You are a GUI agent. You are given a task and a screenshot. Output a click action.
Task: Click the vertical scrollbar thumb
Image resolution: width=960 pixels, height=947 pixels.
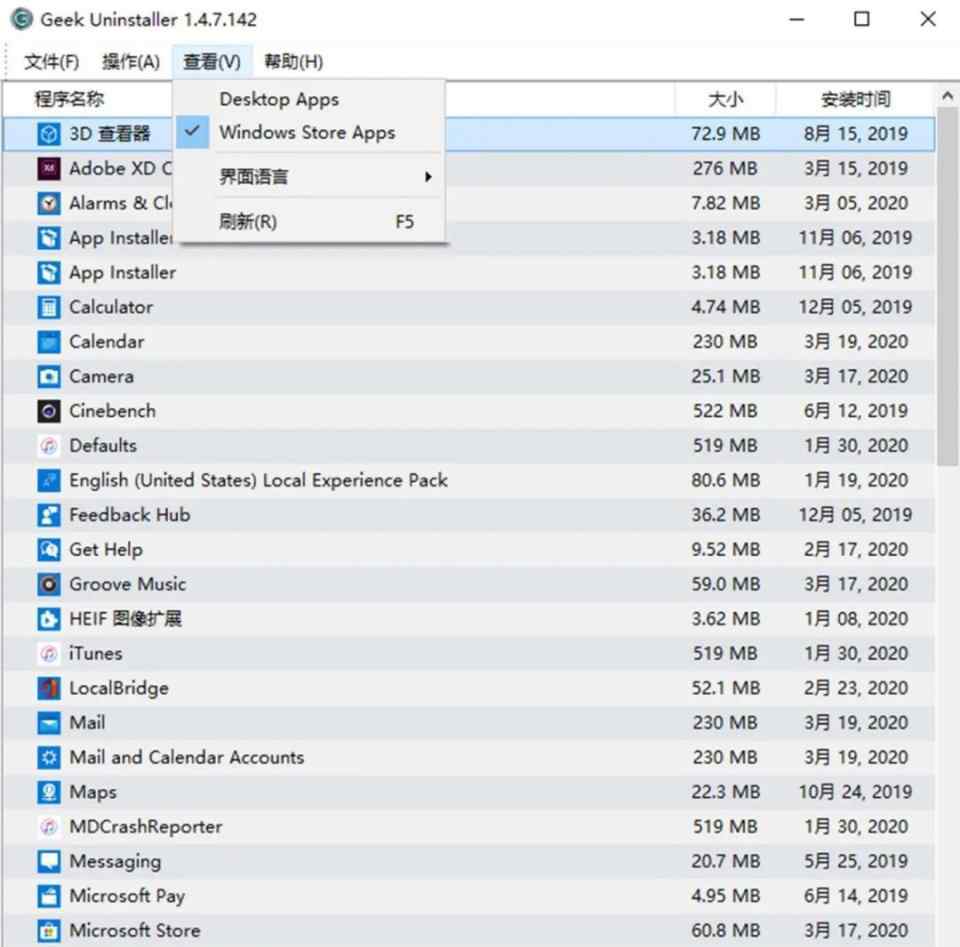click(x=947, y=286)
